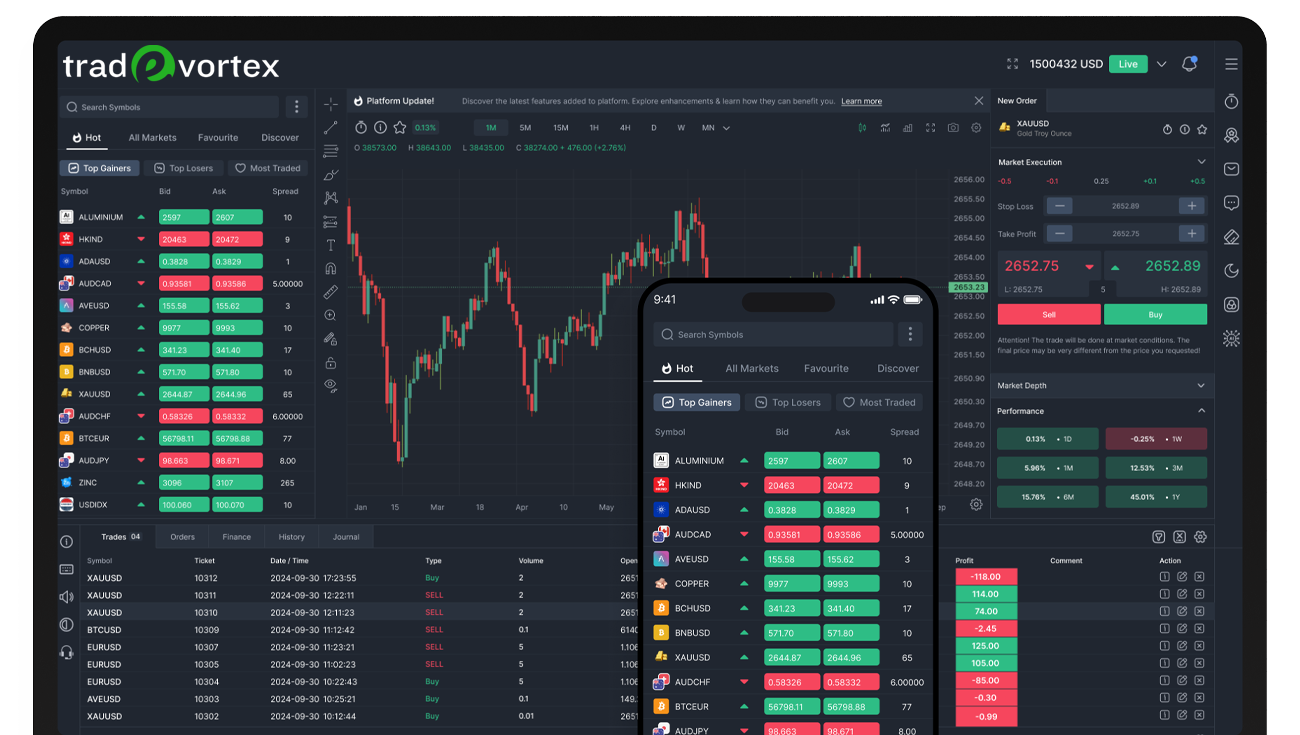This screenshot has height=735, width=1300.
Task: Toggle the lock drawings icon
Action: pyautogui.click(x=331, y=362)
